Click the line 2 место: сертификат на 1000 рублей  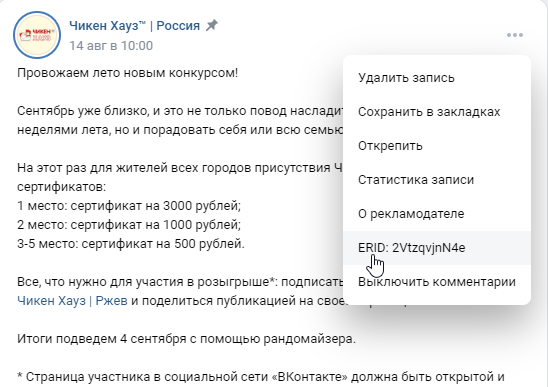(129, 224)
